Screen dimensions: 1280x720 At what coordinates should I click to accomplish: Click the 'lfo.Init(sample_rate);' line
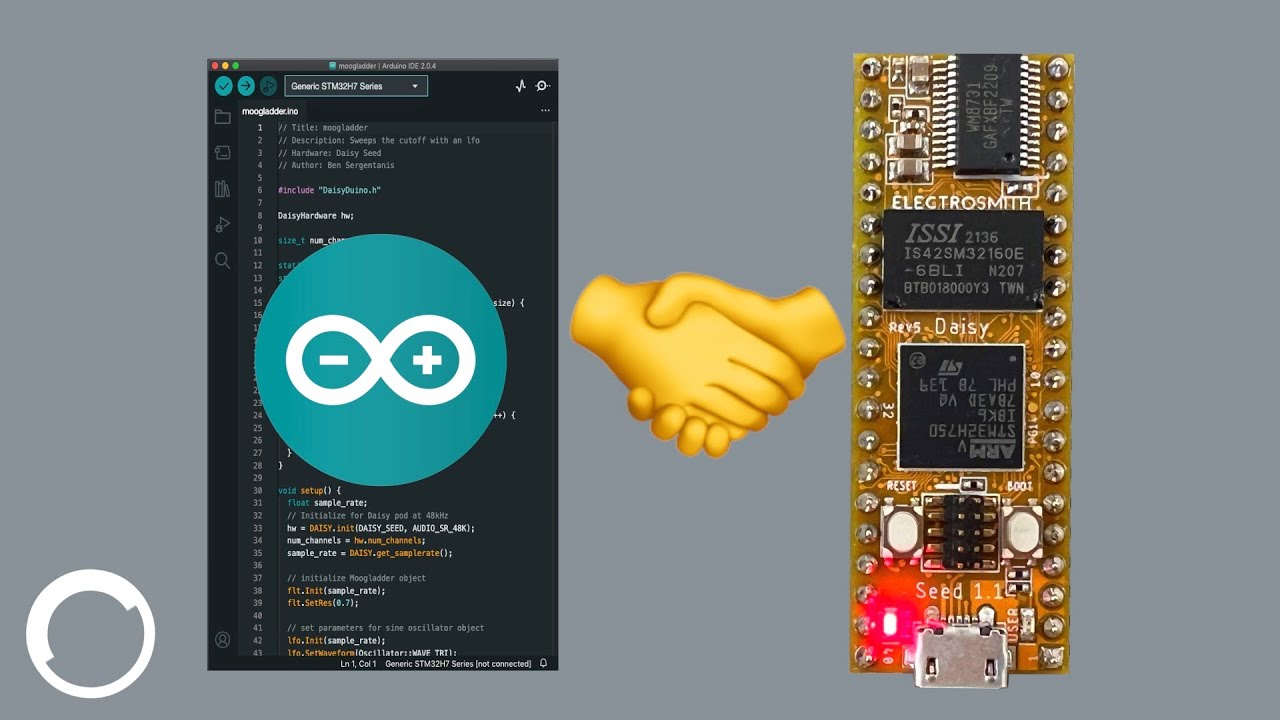coord(336,640)
